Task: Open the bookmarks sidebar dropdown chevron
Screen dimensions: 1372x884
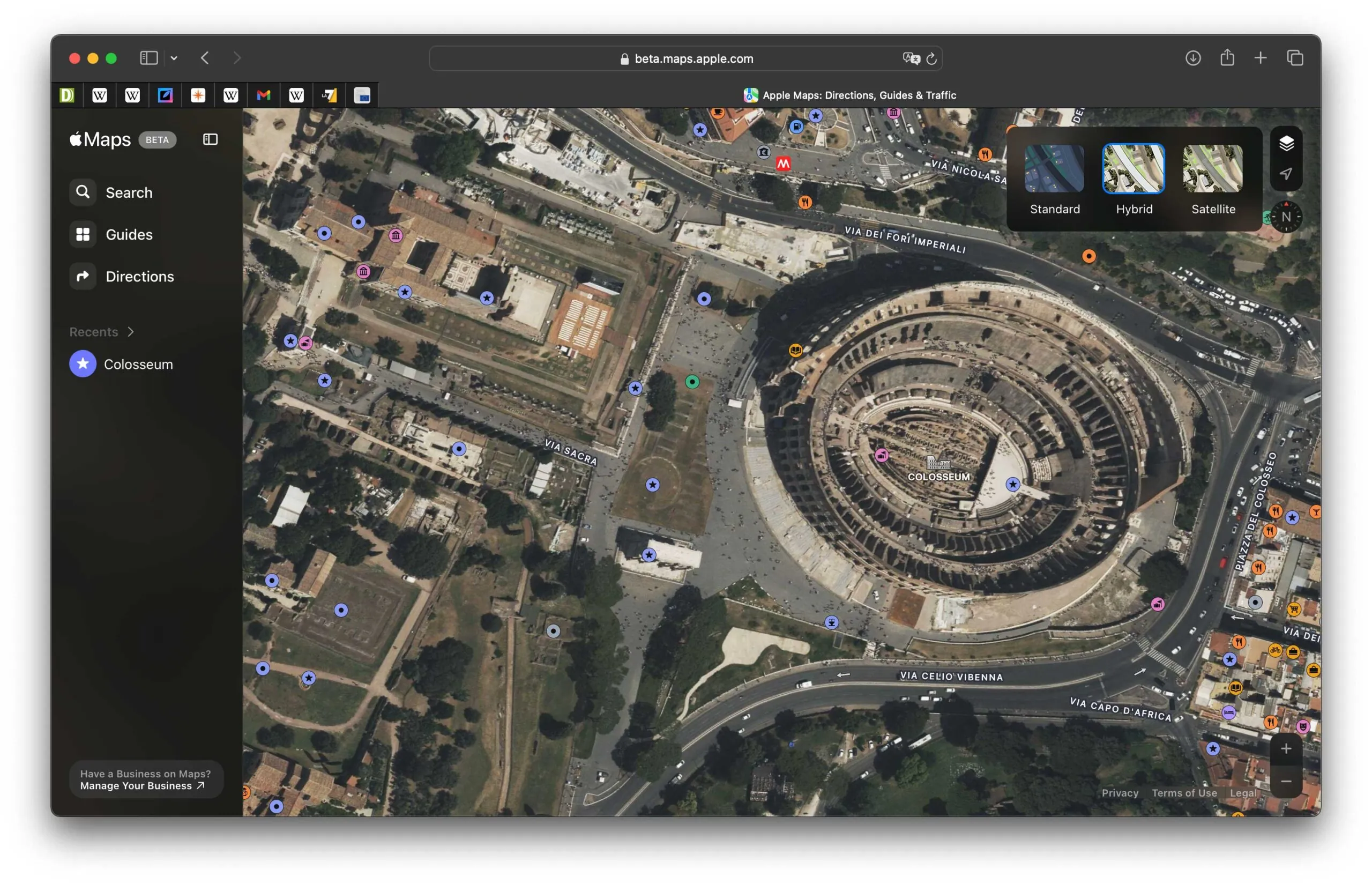Action: pos(174,58)
